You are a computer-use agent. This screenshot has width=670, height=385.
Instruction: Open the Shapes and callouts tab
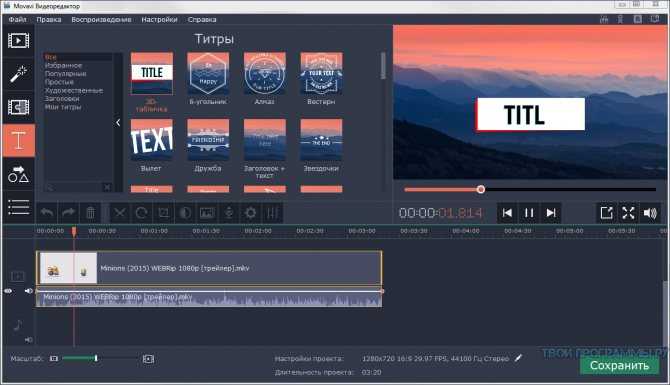coord(18,174)
